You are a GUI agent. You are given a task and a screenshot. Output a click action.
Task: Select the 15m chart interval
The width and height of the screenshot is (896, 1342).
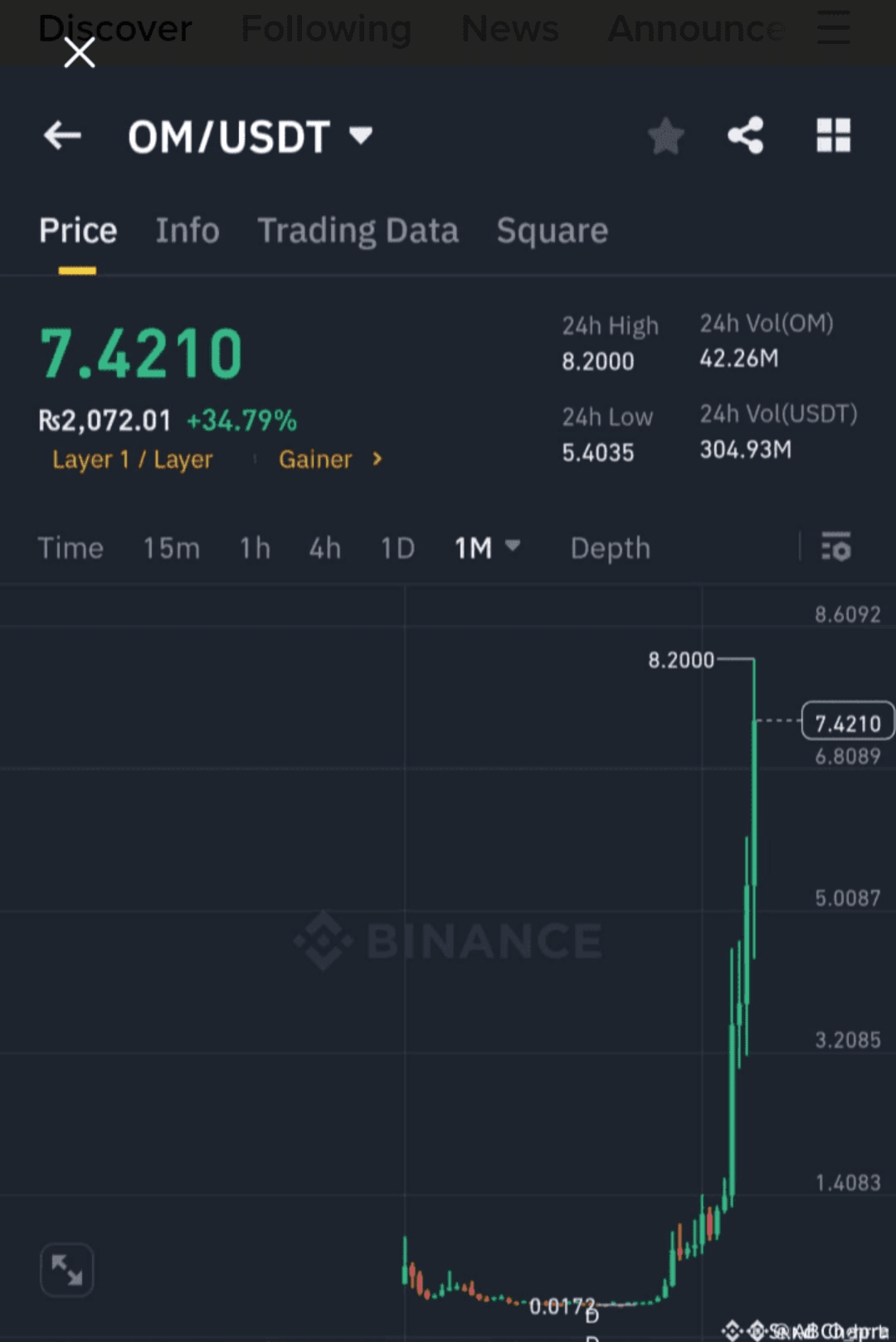[172, 549]
